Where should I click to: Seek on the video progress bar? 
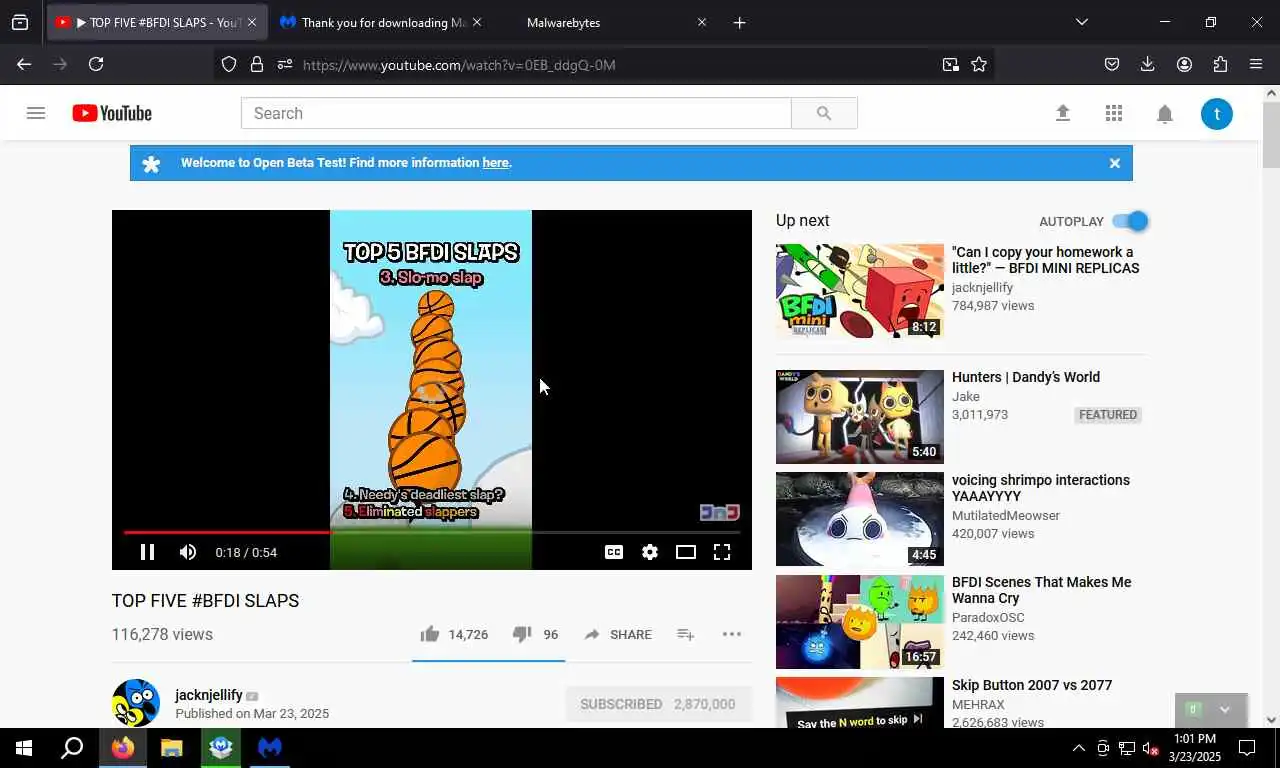pyautogui.click(x=432, y=532)
